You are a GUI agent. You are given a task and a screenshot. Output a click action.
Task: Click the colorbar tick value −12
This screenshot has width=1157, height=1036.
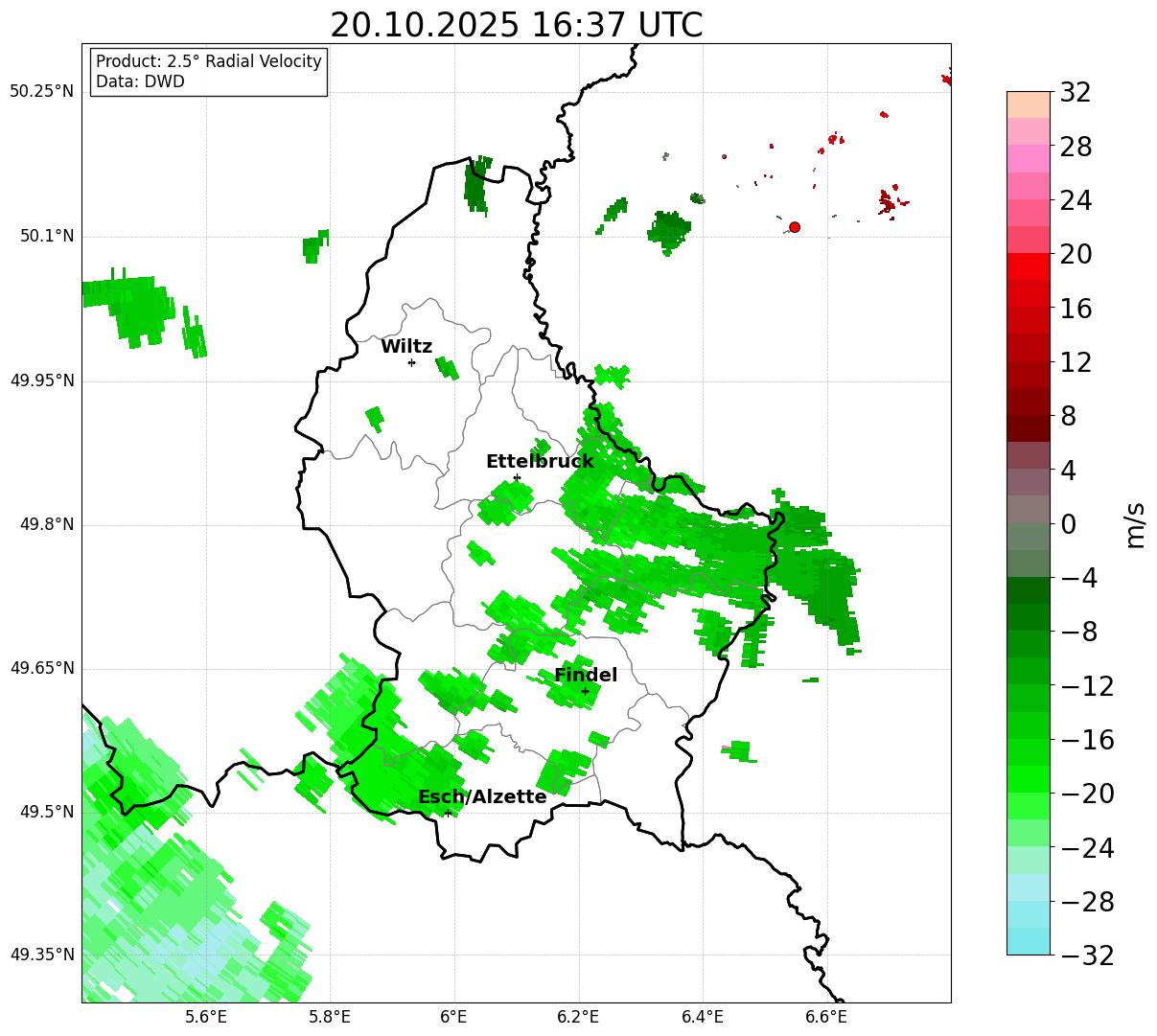(1087, 686)
